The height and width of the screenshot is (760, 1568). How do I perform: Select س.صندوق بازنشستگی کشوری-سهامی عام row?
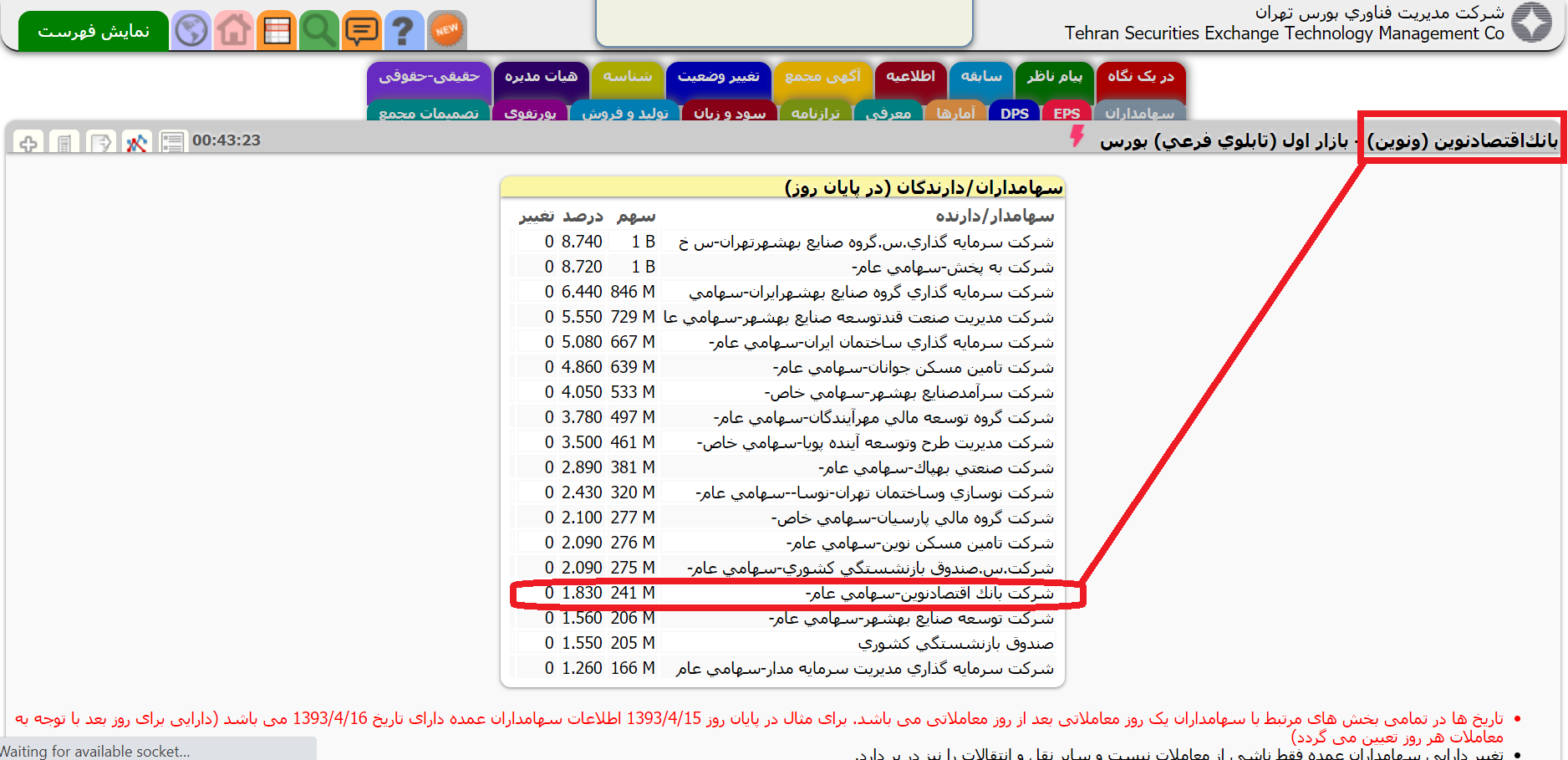[782, 568]
